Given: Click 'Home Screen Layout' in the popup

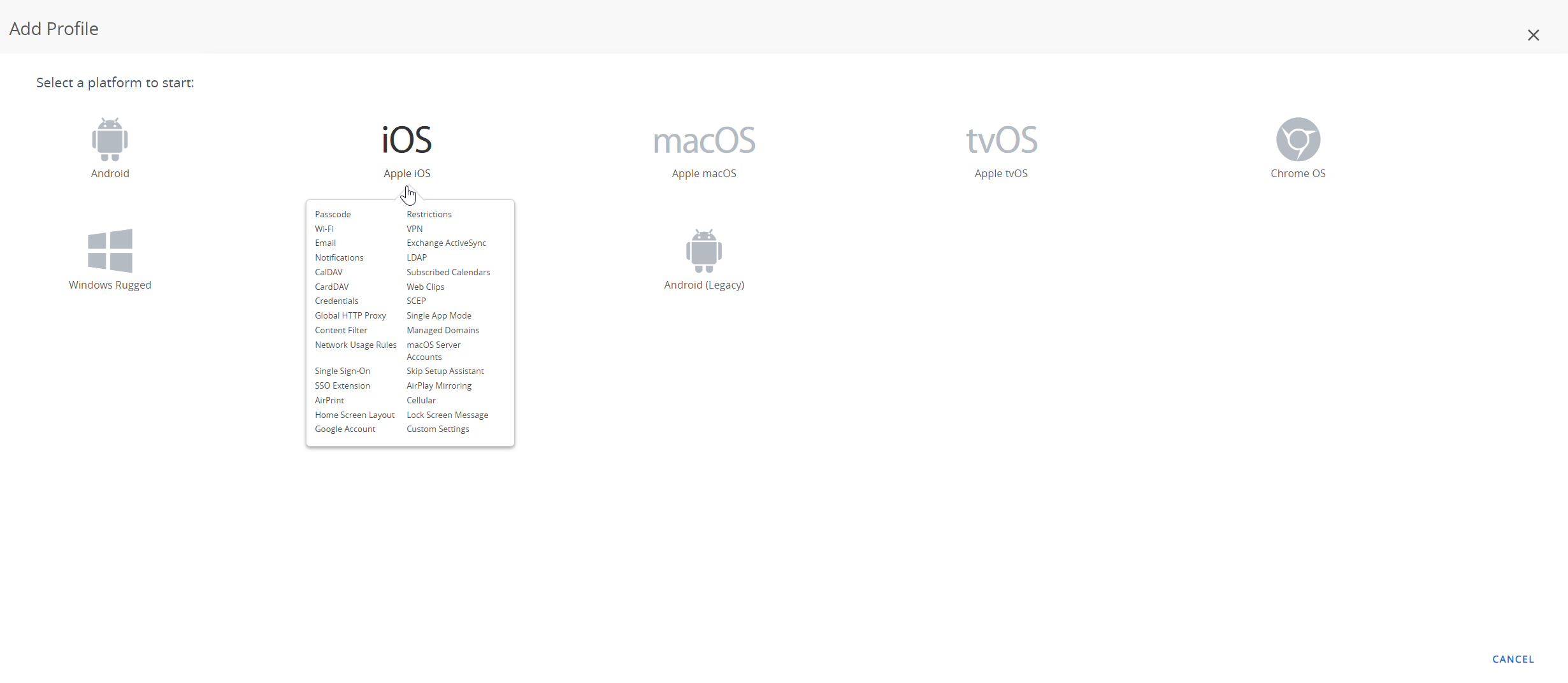Looking at the screenshot, I should click(x=355, y=415).
